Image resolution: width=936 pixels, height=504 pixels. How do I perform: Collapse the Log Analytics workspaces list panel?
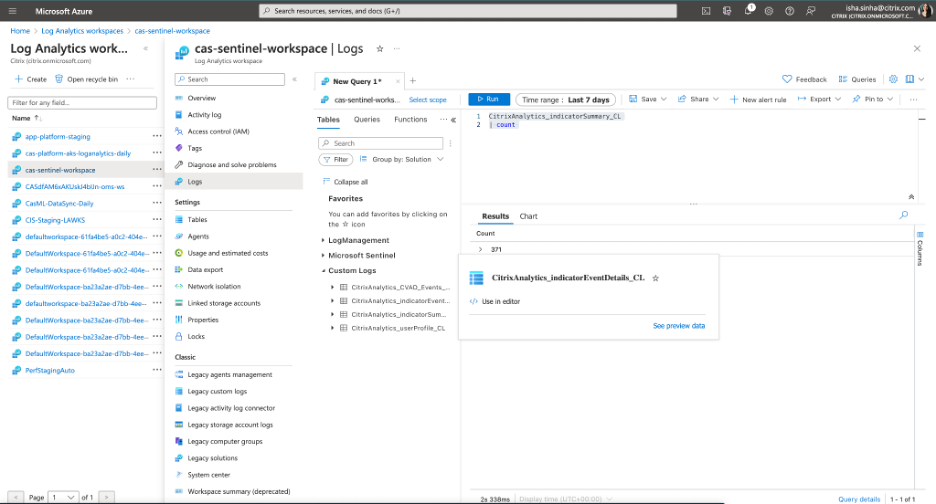[146, 49]
